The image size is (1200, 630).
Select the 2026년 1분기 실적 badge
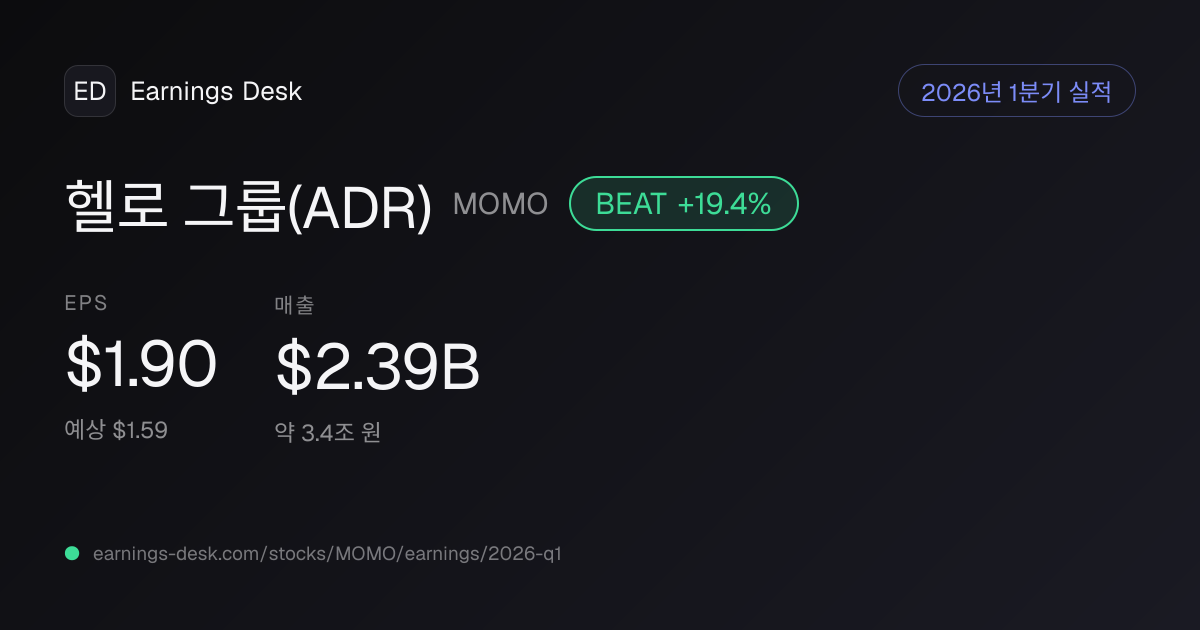click(x=1017, y=91)
